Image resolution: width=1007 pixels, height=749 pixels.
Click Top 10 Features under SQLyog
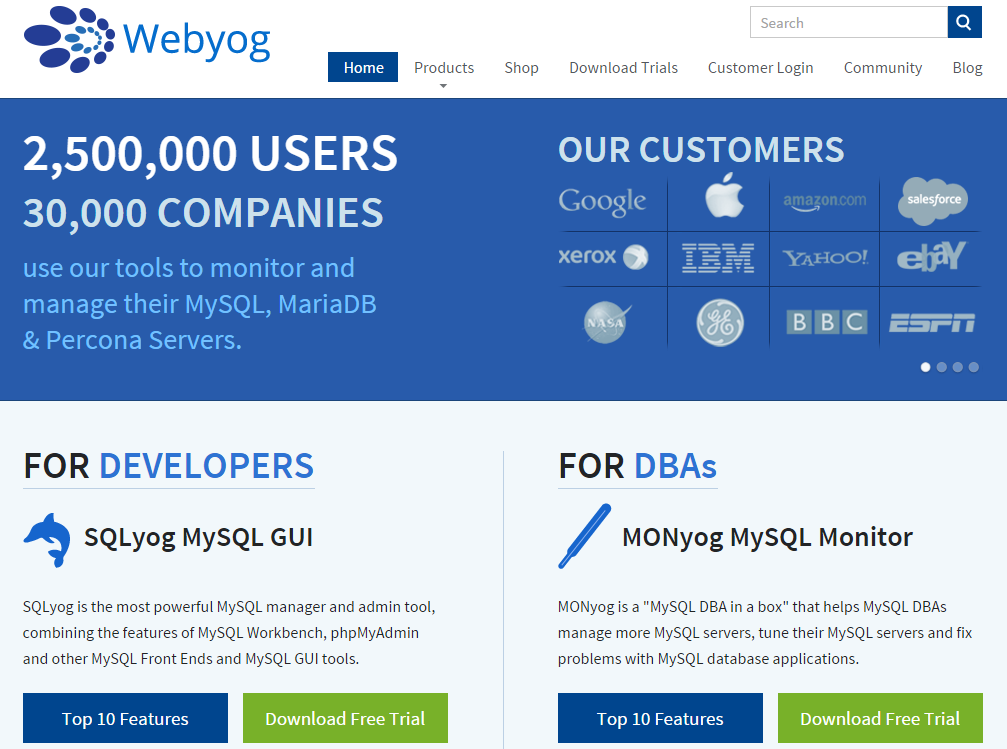click(124, 718)
